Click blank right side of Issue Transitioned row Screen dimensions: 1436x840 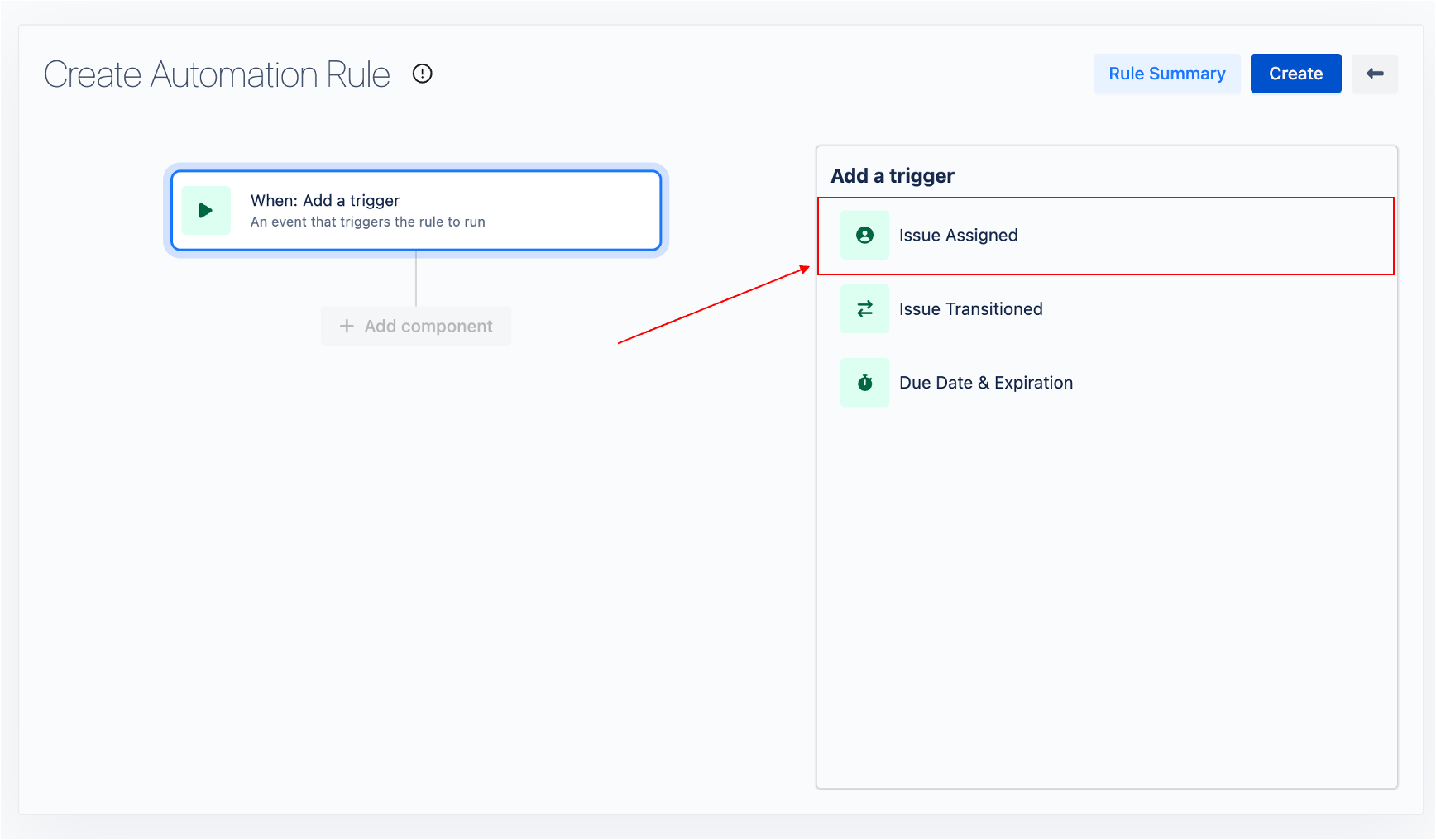point(1241,309)
